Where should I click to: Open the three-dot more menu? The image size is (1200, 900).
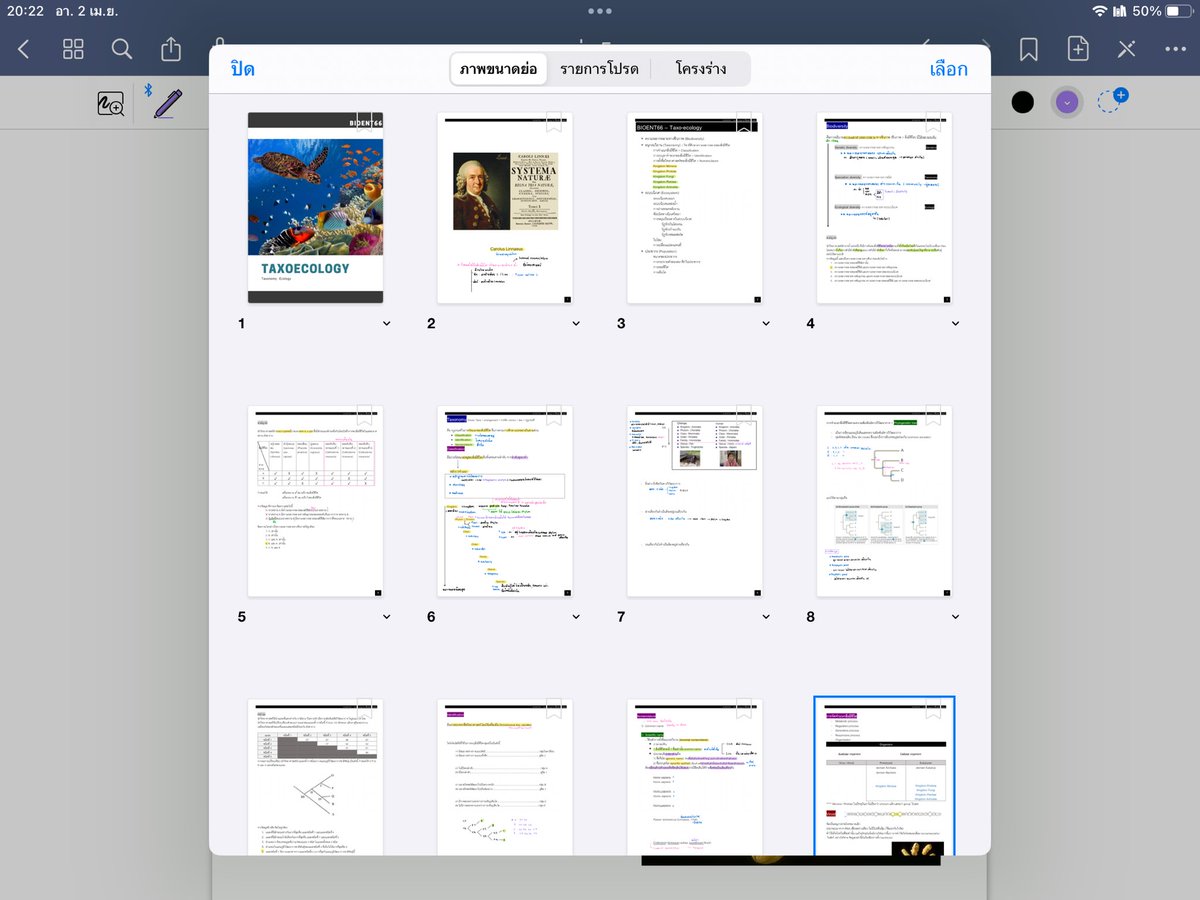point(1176,49)
